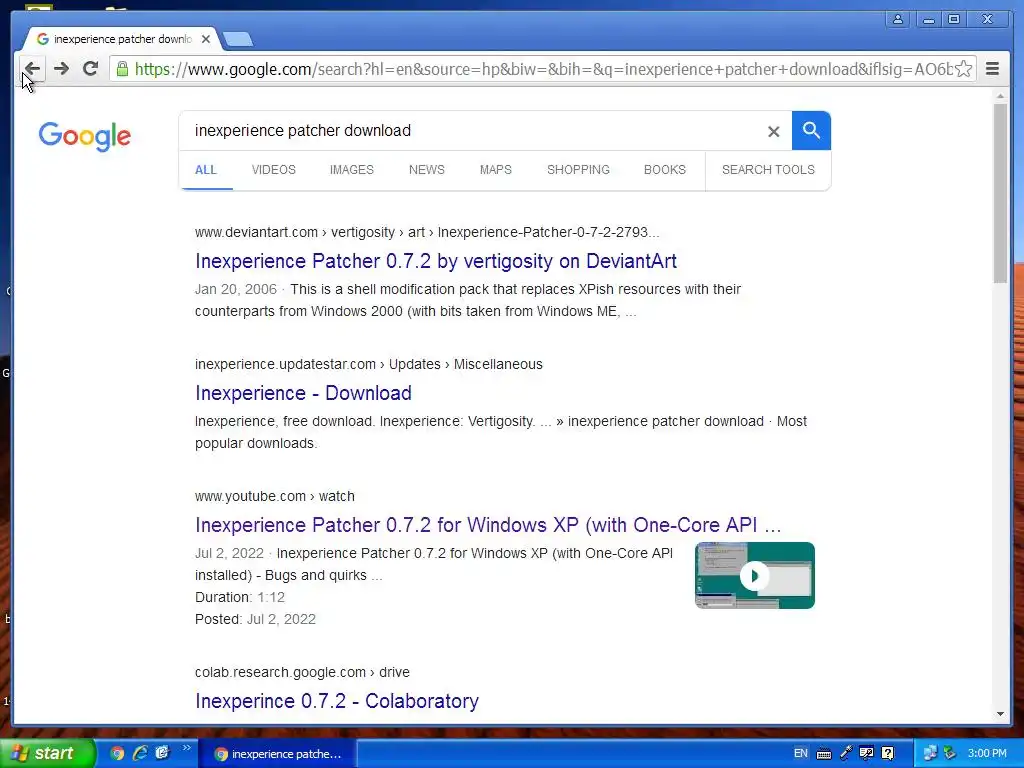1024x768 pixels.
Task: Click the blue search magnifier button
Action: pyautogui.click(x=811, y=131)
